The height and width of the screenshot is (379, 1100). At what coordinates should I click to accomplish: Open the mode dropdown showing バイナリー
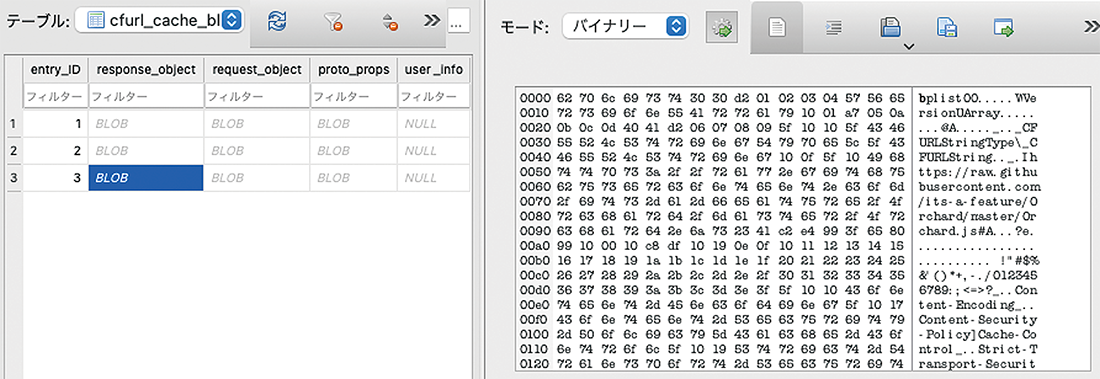tap(626, 27)
